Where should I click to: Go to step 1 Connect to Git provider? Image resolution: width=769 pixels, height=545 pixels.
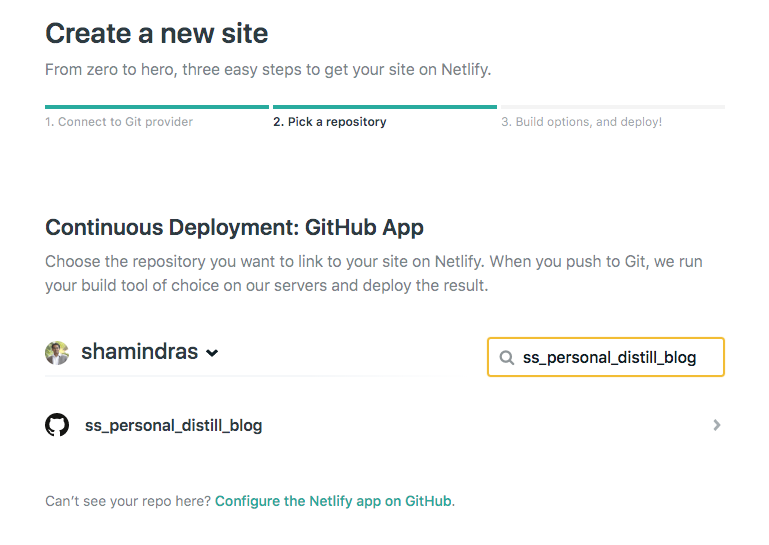point(119,122)
